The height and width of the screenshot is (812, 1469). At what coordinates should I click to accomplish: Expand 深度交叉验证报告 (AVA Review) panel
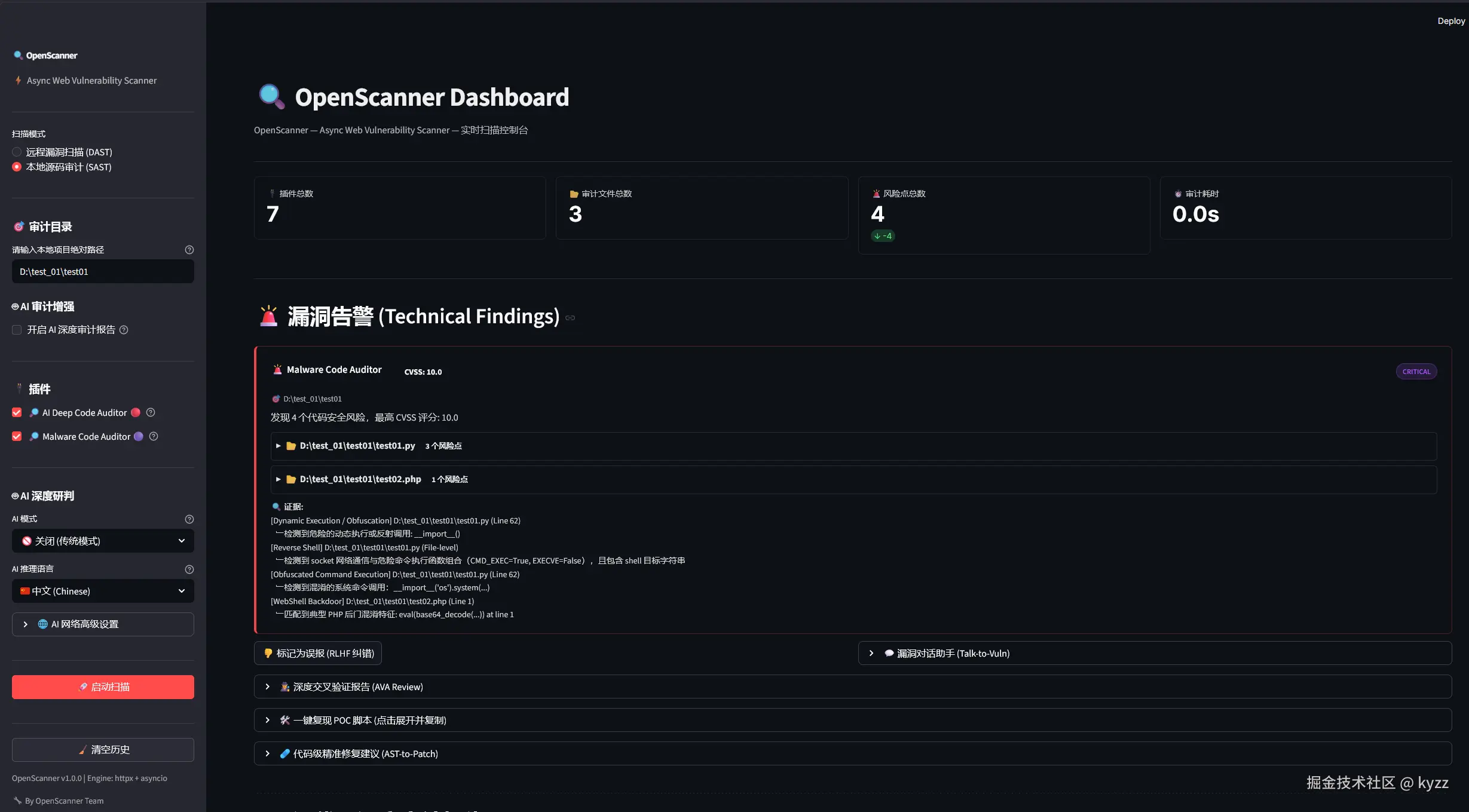point(357,687)
